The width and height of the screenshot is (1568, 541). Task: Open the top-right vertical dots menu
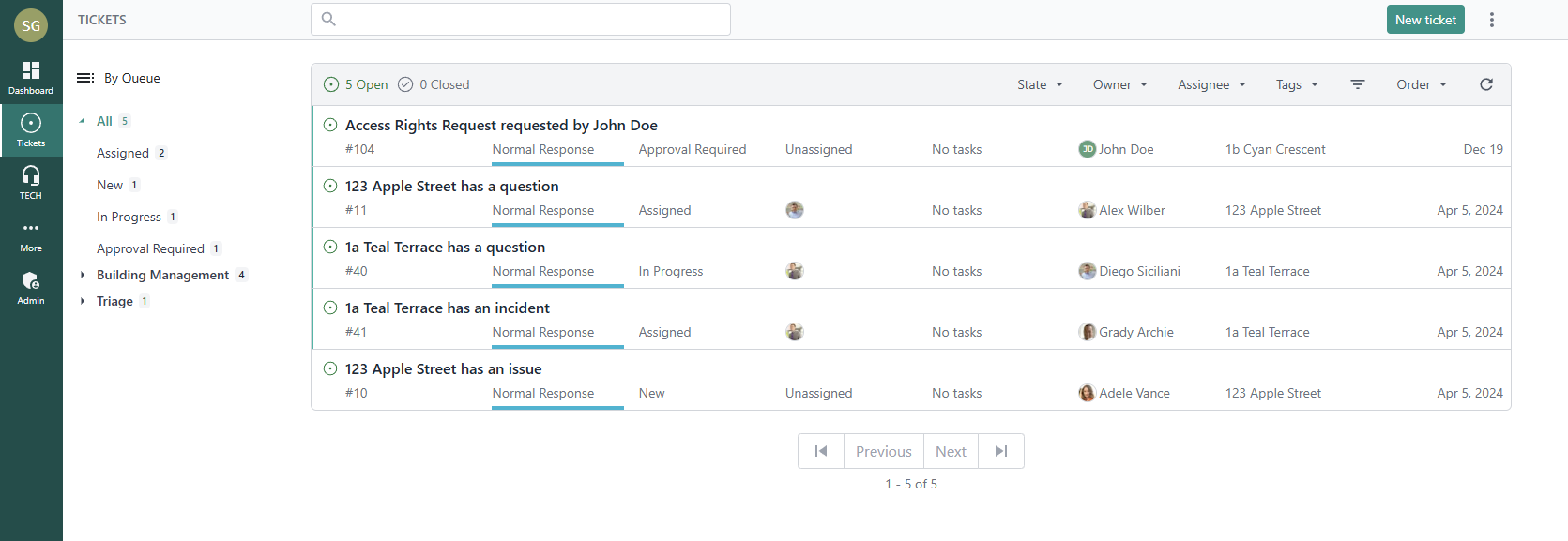[x=1491, y=20]
